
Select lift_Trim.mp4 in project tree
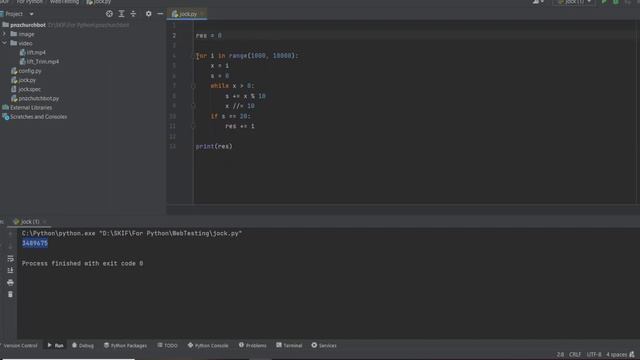click(39, 62)
